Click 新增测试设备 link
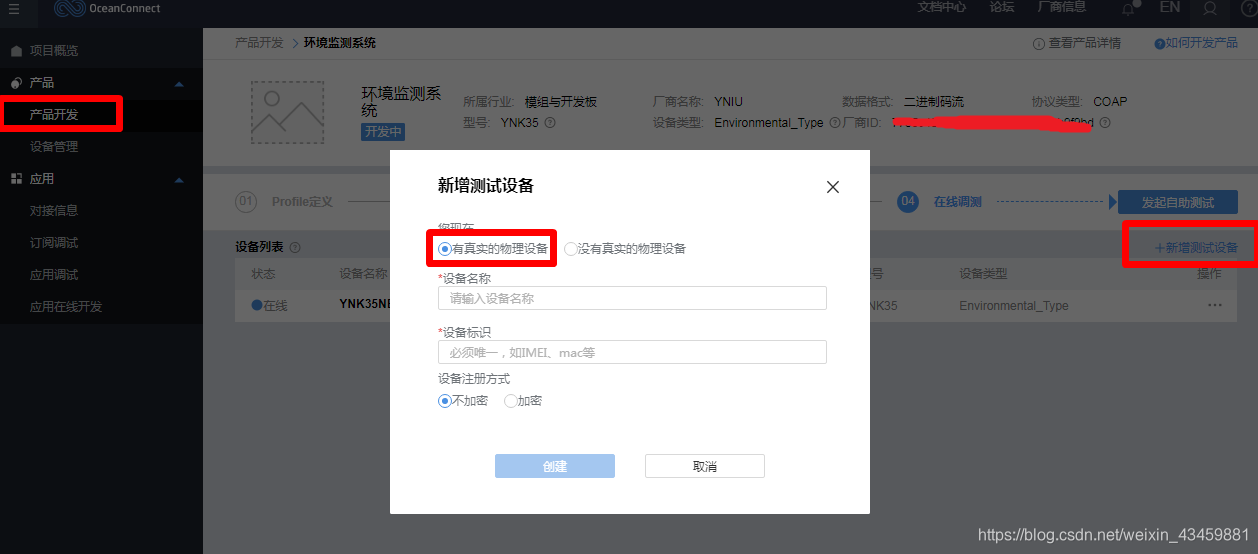1258x554 pixels. [x=1196, y=247]
